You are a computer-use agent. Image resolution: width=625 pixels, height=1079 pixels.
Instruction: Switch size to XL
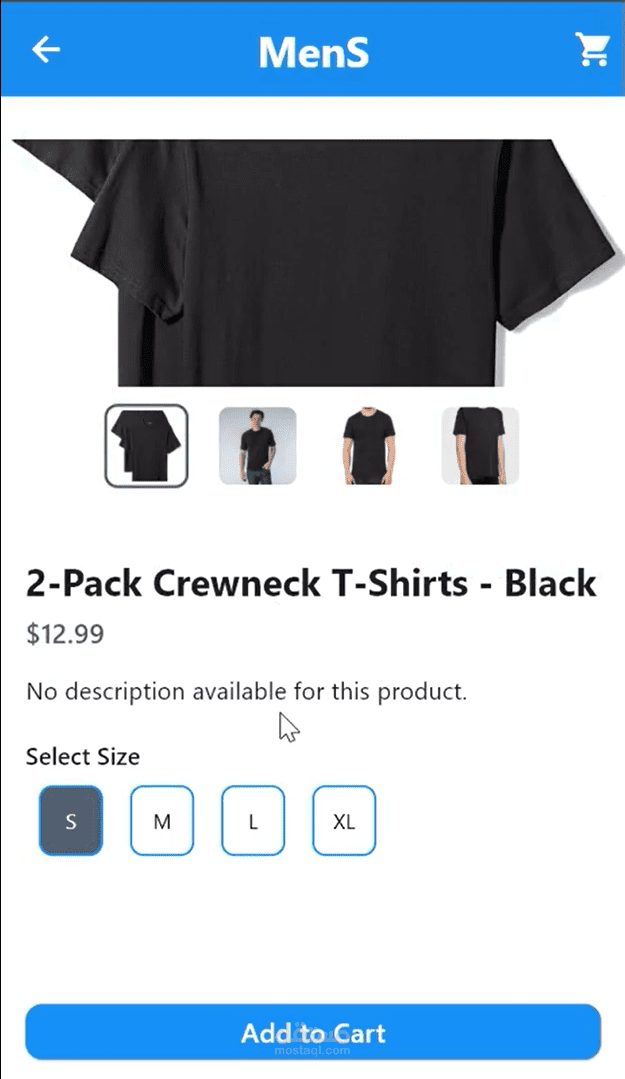[344, 821]
